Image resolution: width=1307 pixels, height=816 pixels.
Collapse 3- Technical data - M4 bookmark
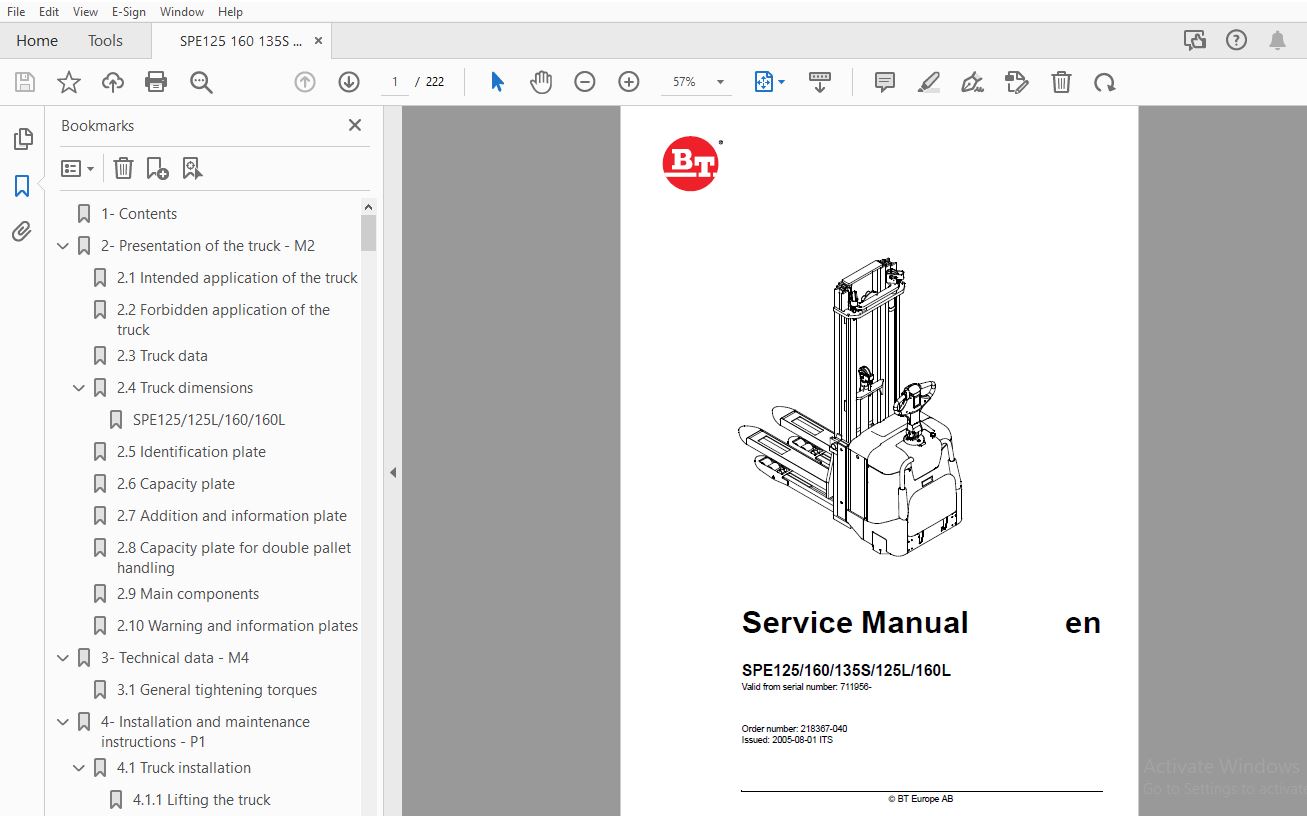63,658
